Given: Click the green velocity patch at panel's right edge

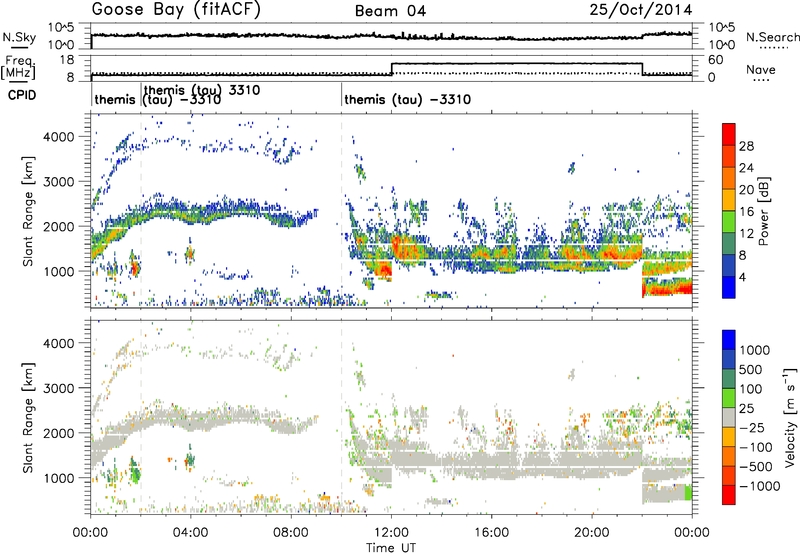Looking at the screenshot, I should (x=688, y=493).
